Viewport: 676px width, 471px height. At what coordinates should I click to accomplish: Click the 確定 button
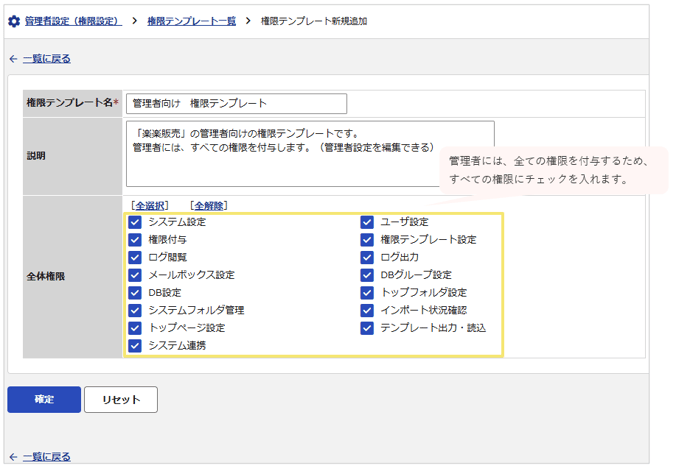pyautogui.click(x=44, y=399)
